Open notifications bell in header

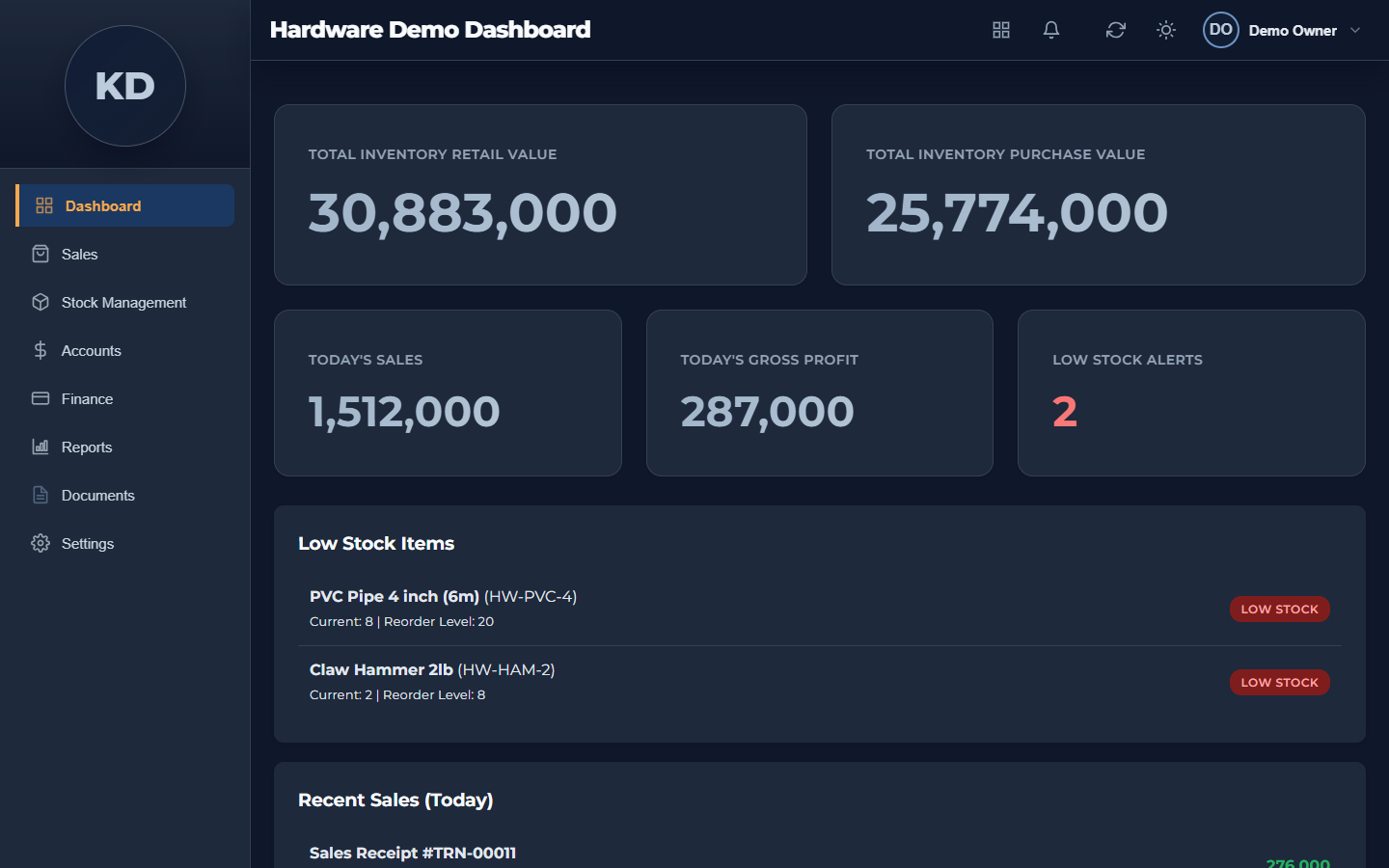pos(1051,30)
